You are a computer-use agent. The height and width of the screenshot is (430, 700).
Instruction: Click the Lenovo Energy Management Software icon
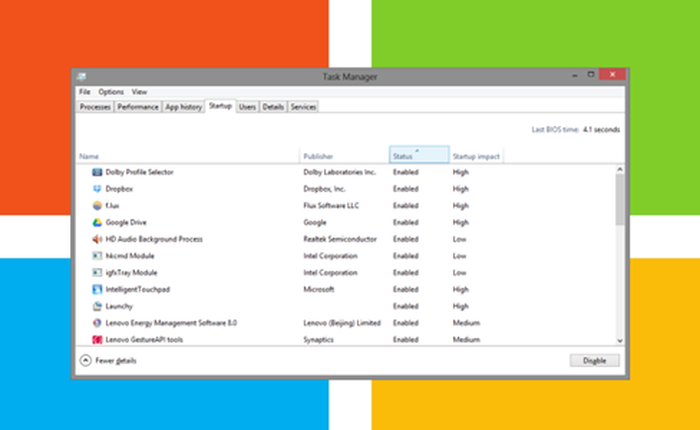[97, 323]
